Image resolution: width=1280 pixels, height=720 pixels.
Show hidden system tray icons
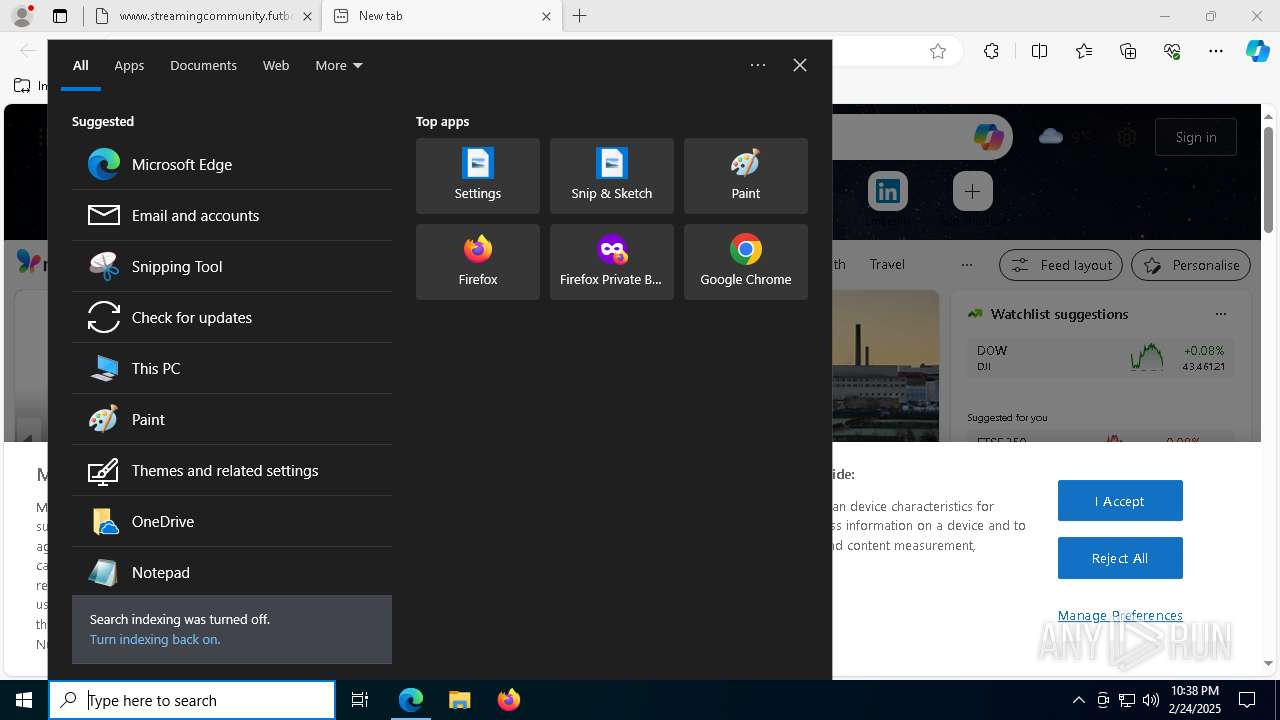point(1079,700)
